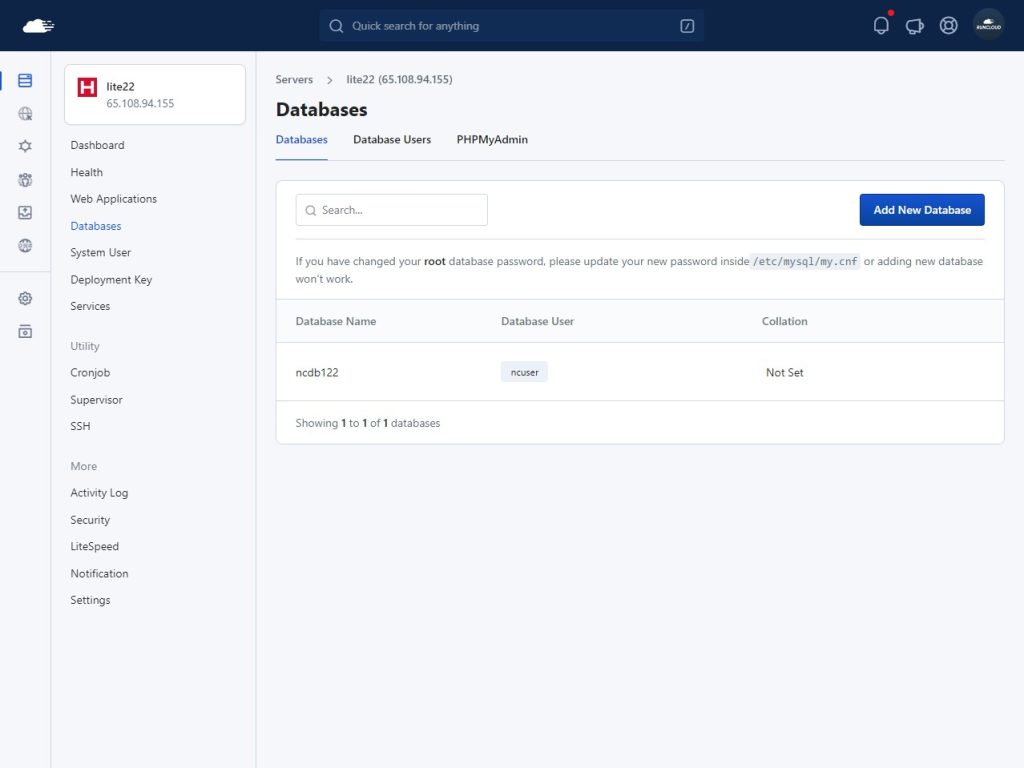Select the servers icon in left rail
Viewport: 1024px width, 768px height.
(25, 81)
